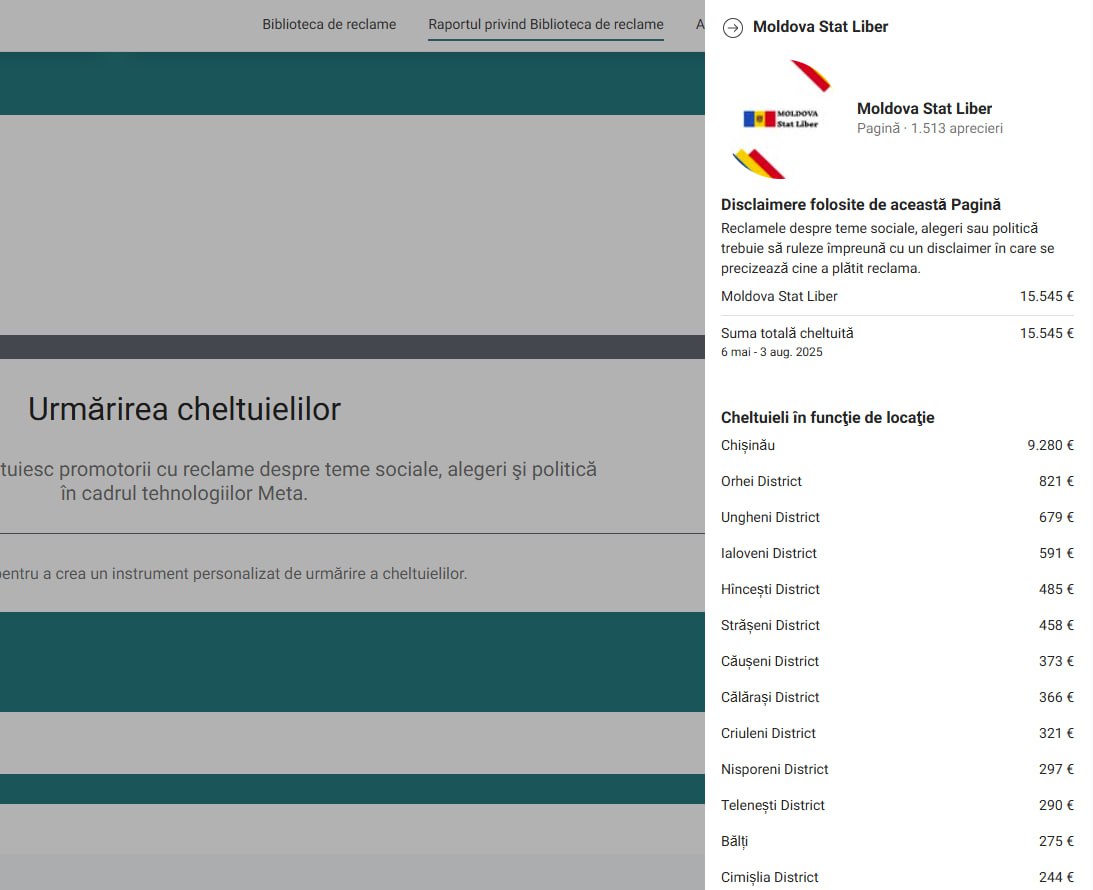This screenshot has height=890, width=1093.
Task: Select the Cimișlia District row
Action: pos(897,877)
